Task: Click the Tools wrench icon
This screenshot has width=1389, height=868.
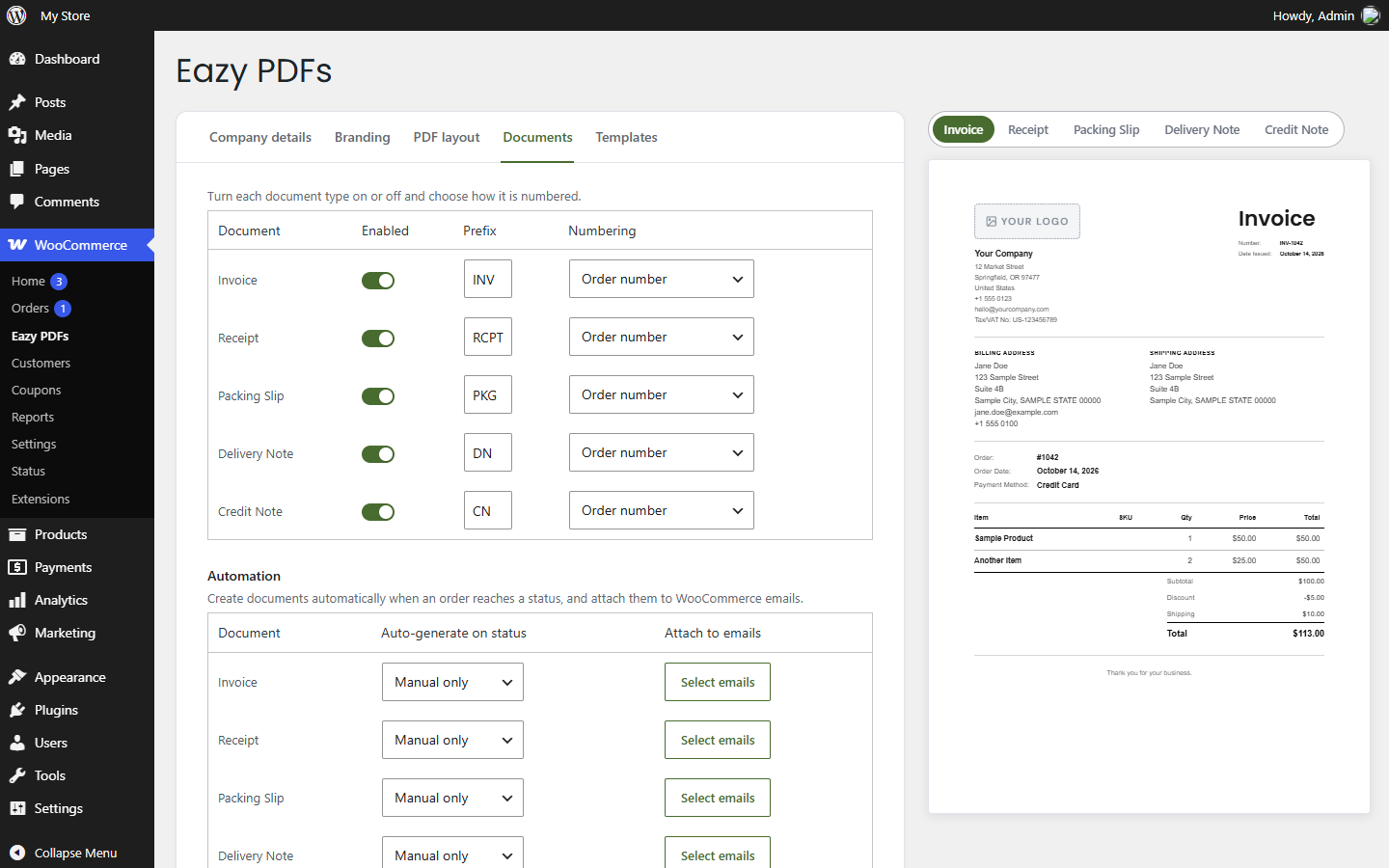Action: [17, 775]
